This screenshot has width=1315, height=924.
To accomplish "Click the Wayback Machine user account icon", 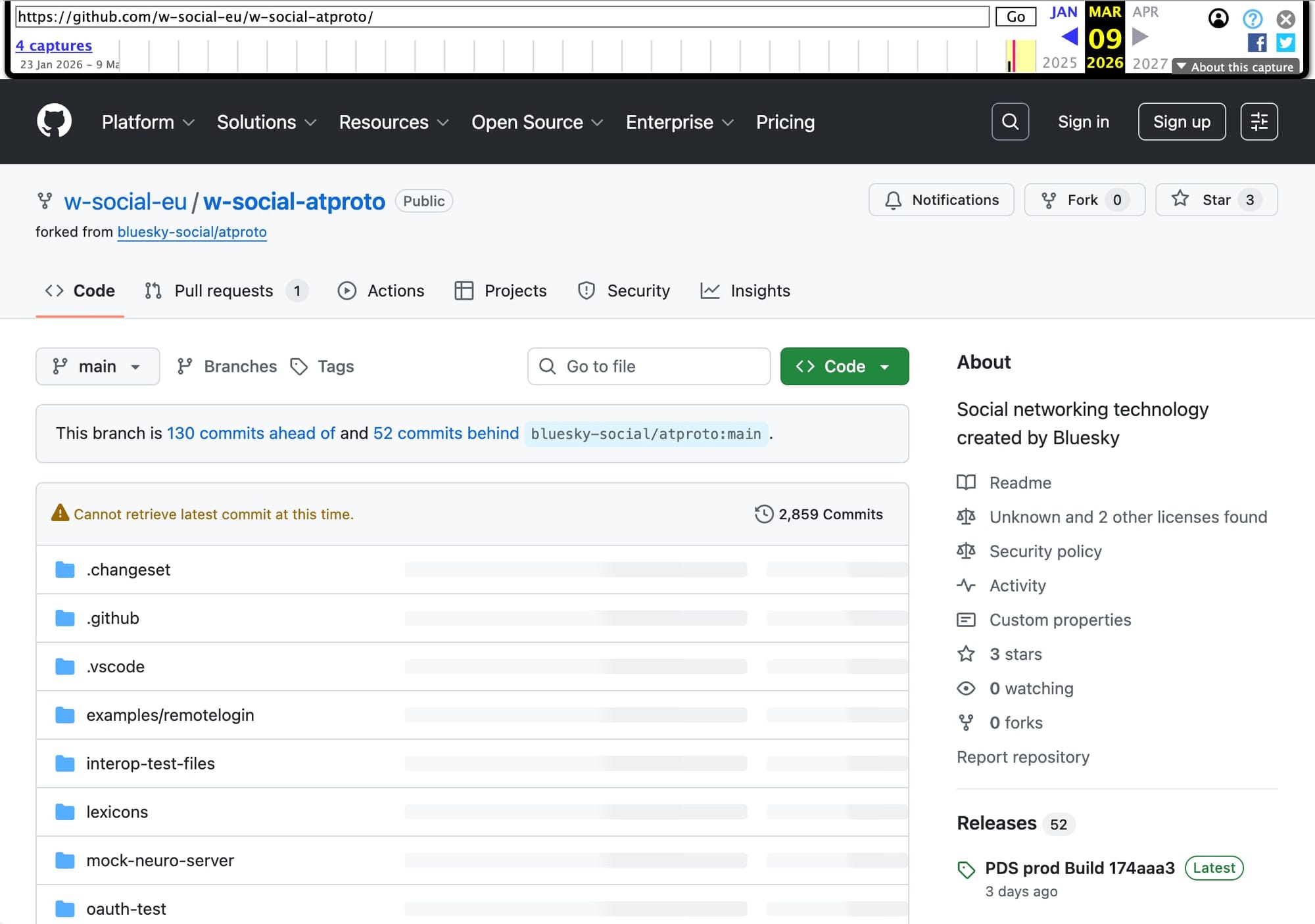I will click(x=1218, y=18).
